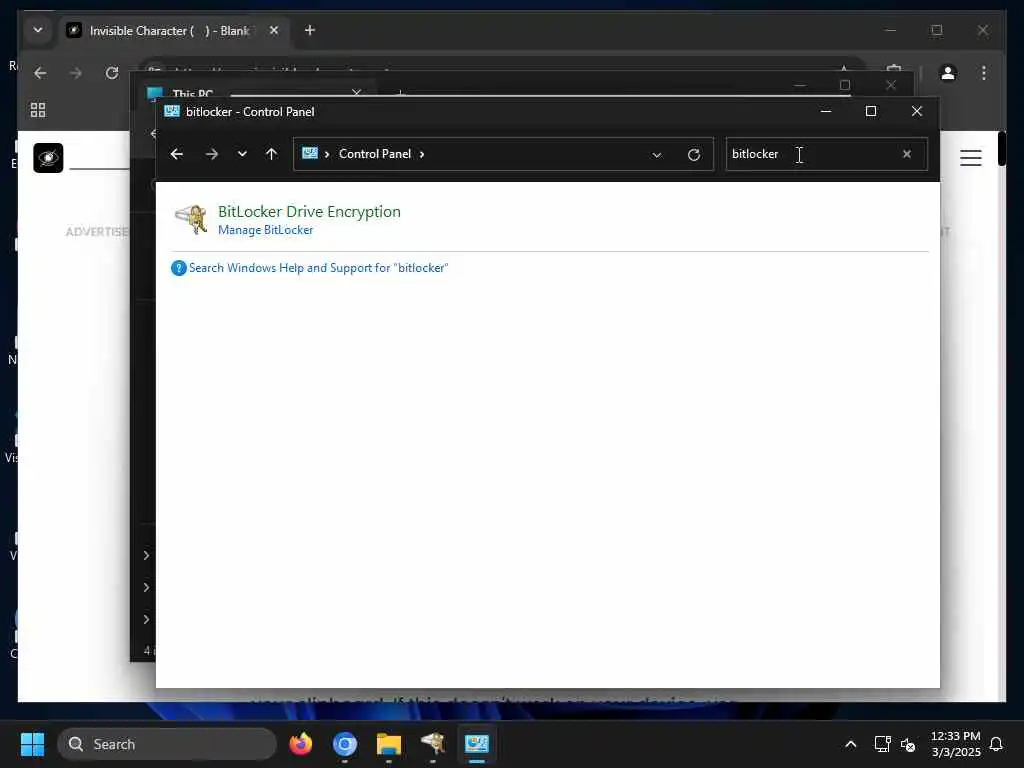The height and width of the screenshot is (768, 1024).
Task: Open Windows Start menu
Action: pyautogui.click(x=32, y=744)
